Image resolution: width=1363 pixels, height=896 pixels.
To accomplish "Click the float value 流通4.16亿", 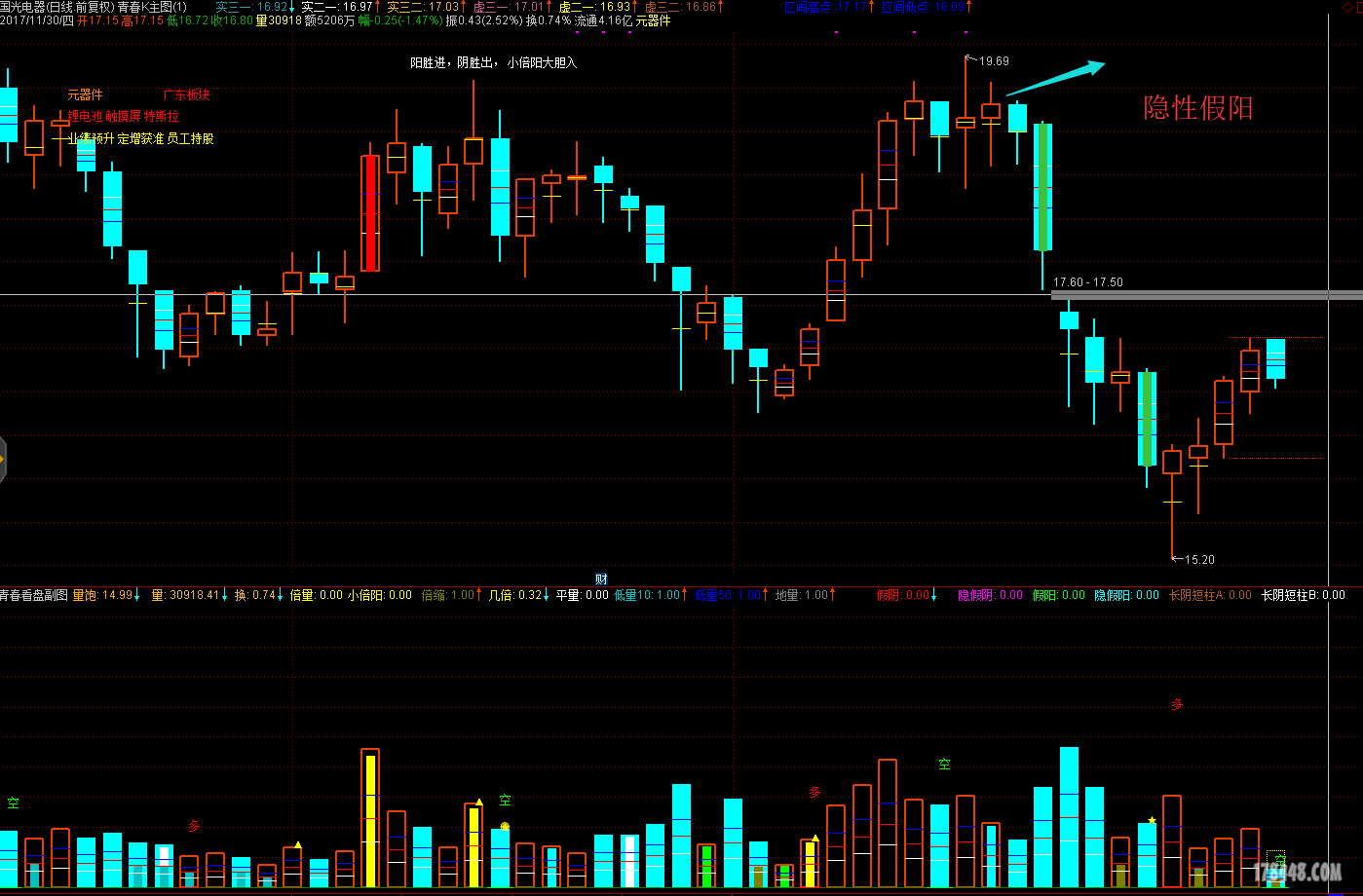I will tap(604, 20).
